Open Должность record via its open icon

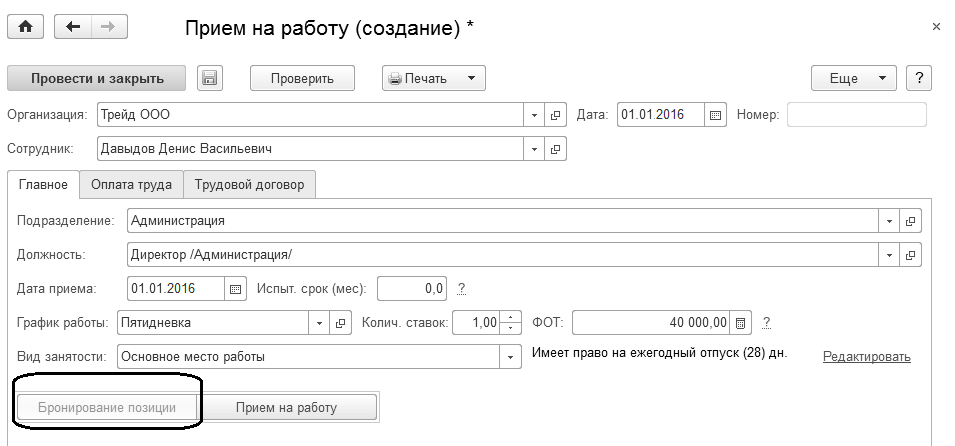(x=910, y=255)
